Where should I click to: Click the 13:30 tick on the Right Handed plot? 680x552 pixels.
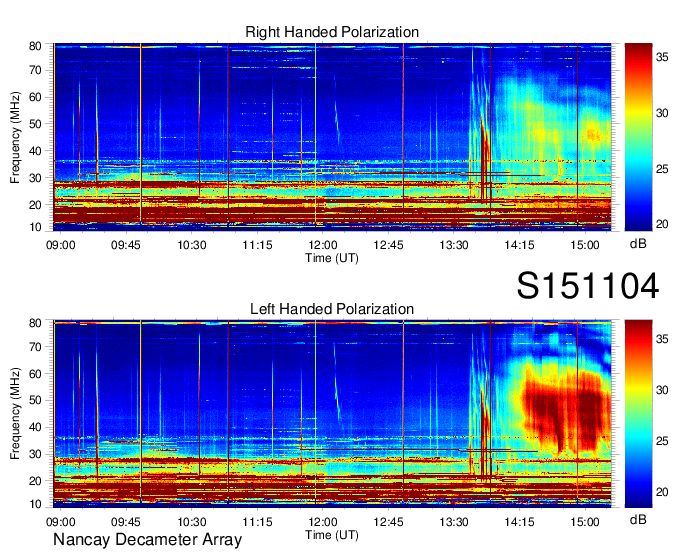(454, 245)
